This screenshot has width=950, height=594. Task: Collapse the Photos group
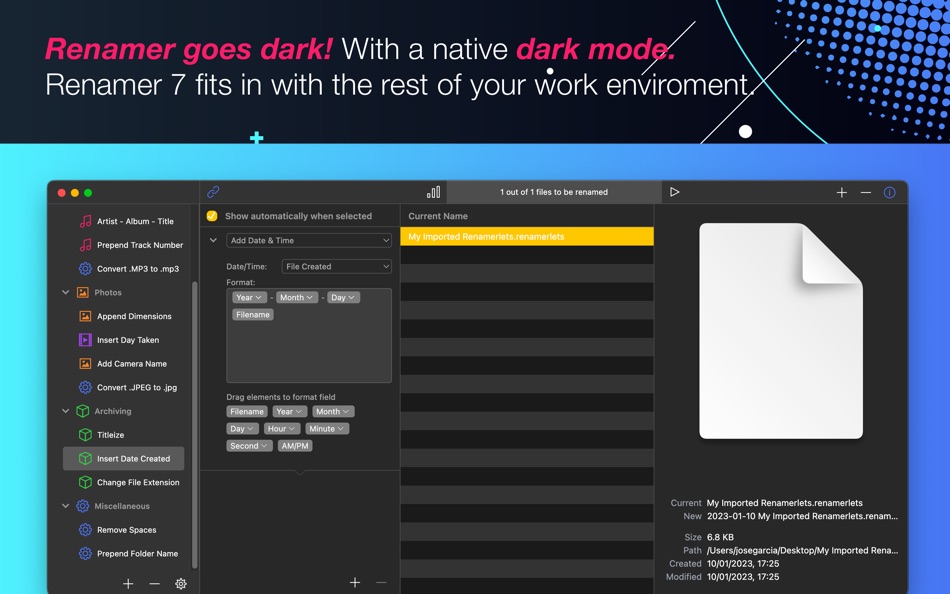click(65, 292)
